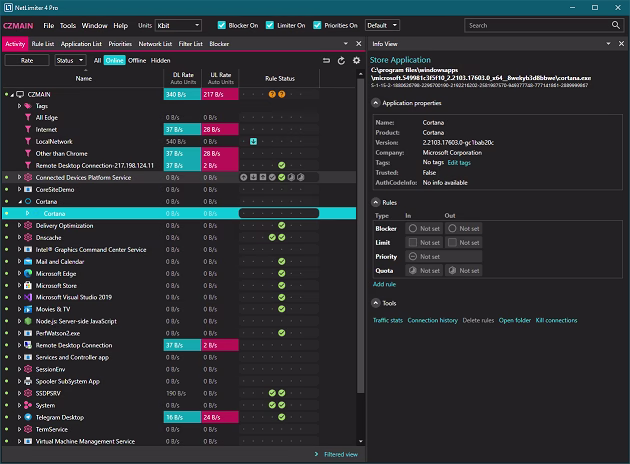Click the Kill connections link

click(x=556, y=321)
